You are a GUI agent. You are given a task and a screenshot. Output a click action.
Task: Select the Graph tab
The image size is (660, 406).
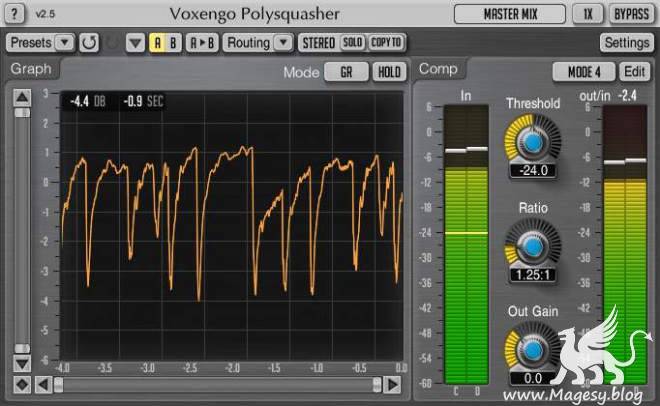point(31,69)
